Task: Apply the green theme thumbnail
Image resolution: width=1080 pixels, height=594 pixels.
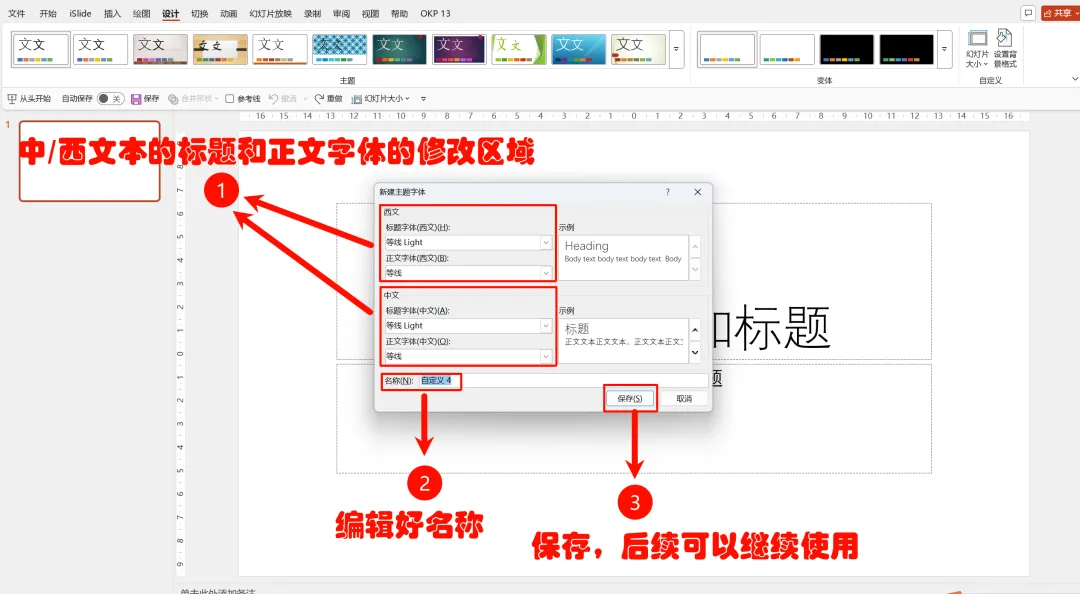Action: point(519,50)
